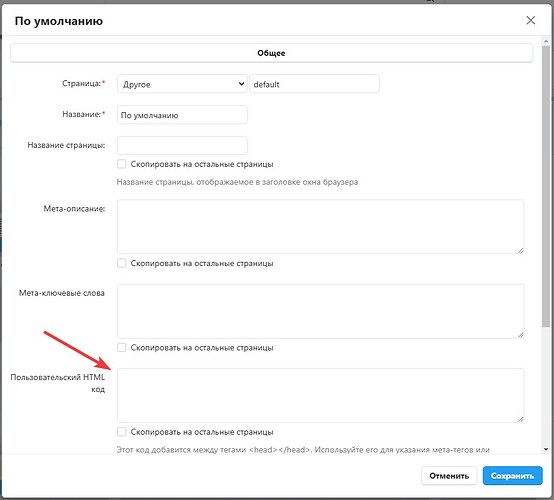Click the blue Сохранить button
Image resolution: width=554 pixels, height=500 pixels.
pos(512,476)
